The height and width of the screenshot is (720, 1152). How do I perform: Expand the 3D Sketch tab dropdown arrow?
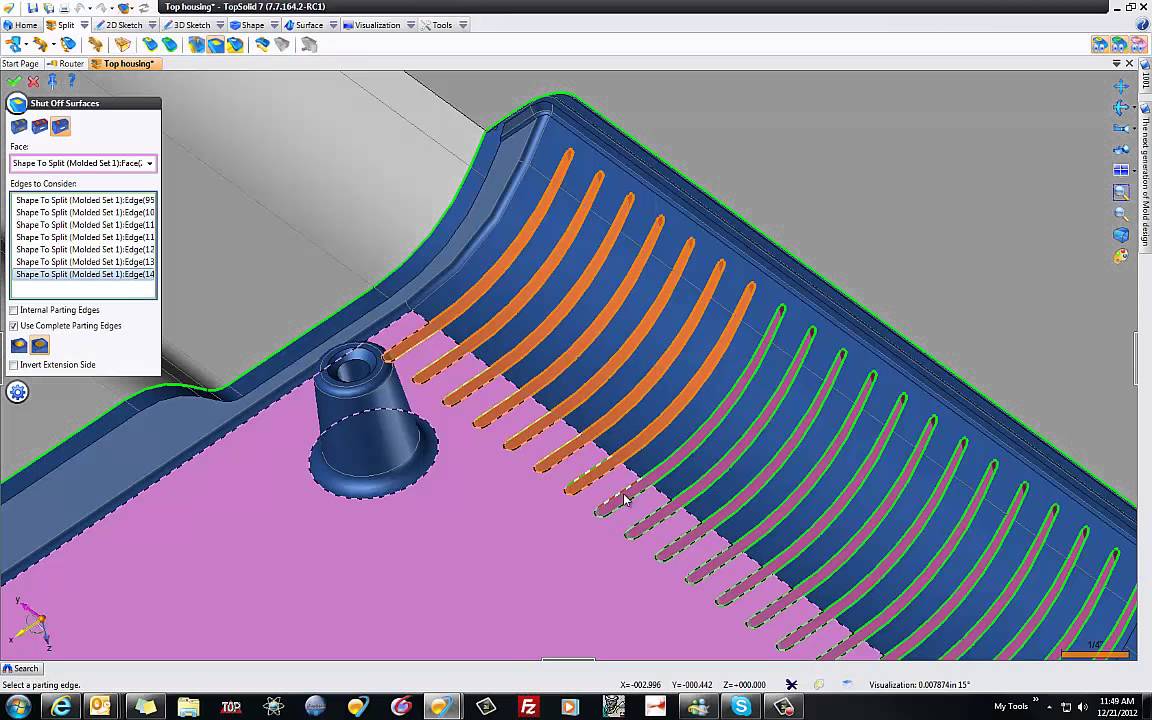[x=220, y=25]
